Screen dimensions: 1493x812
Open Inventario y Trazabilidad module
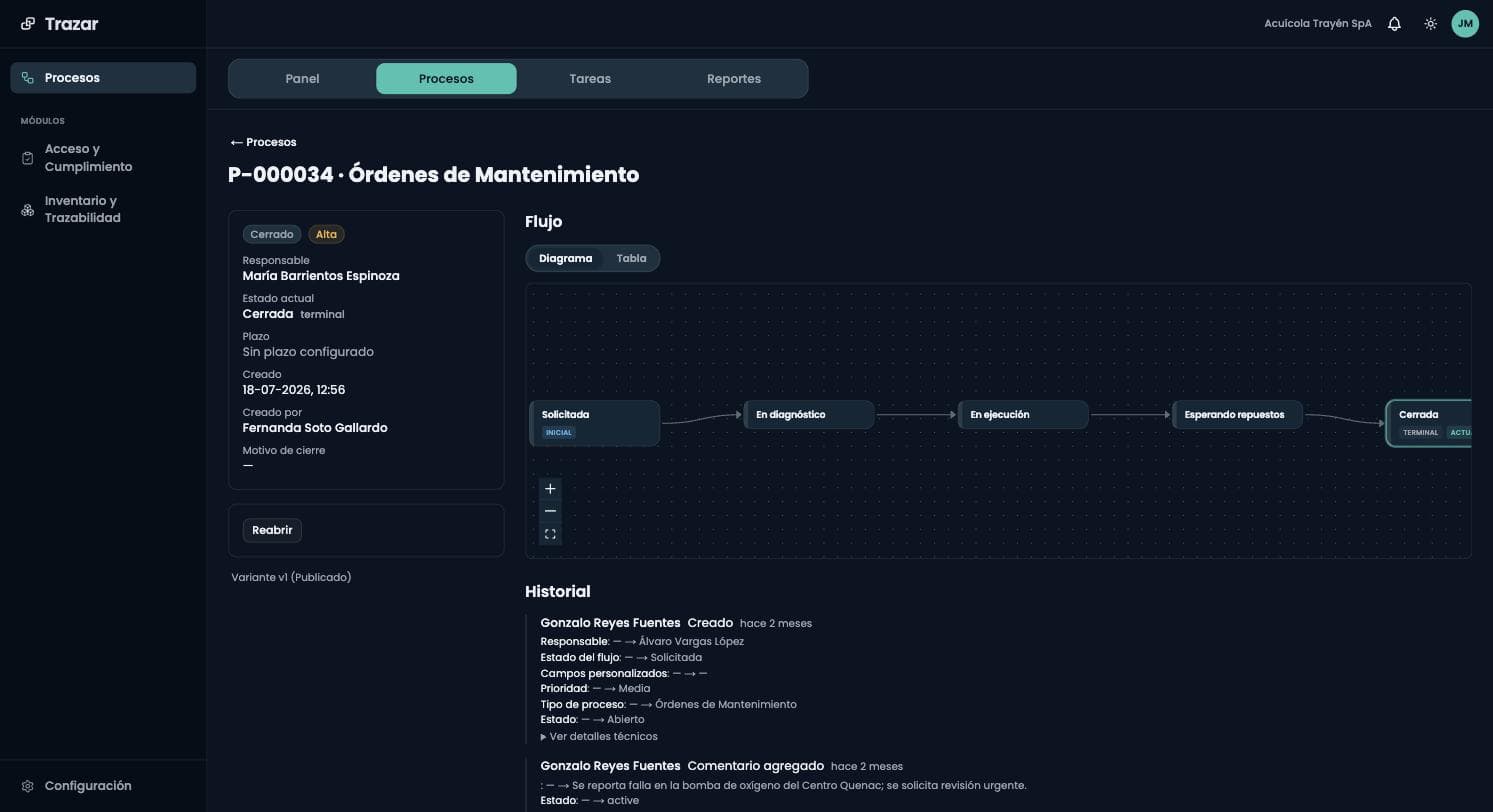tap(103, 210)
